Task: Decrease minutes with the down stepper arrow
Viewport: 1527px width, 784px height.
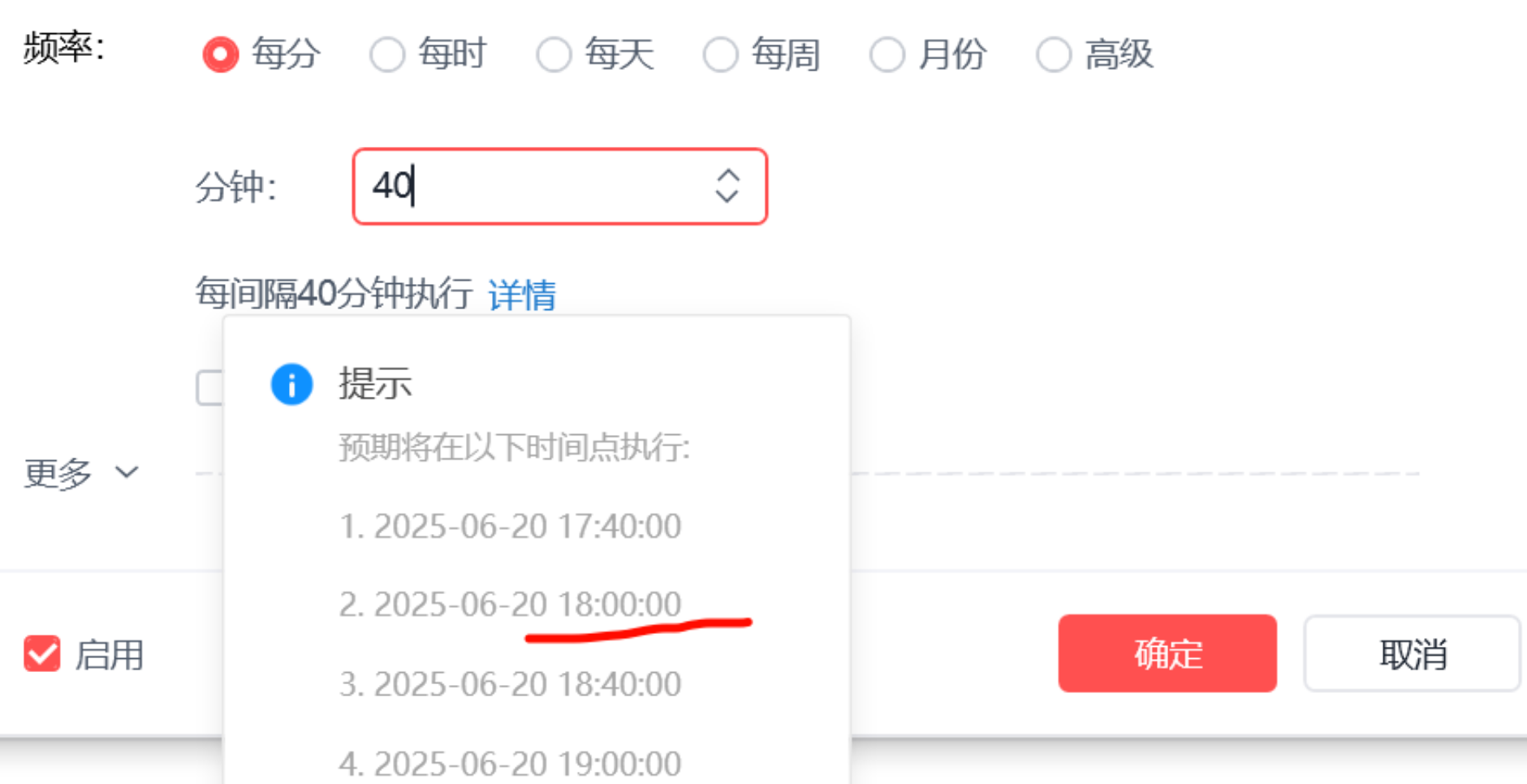Action: click(x=727, y=196)
